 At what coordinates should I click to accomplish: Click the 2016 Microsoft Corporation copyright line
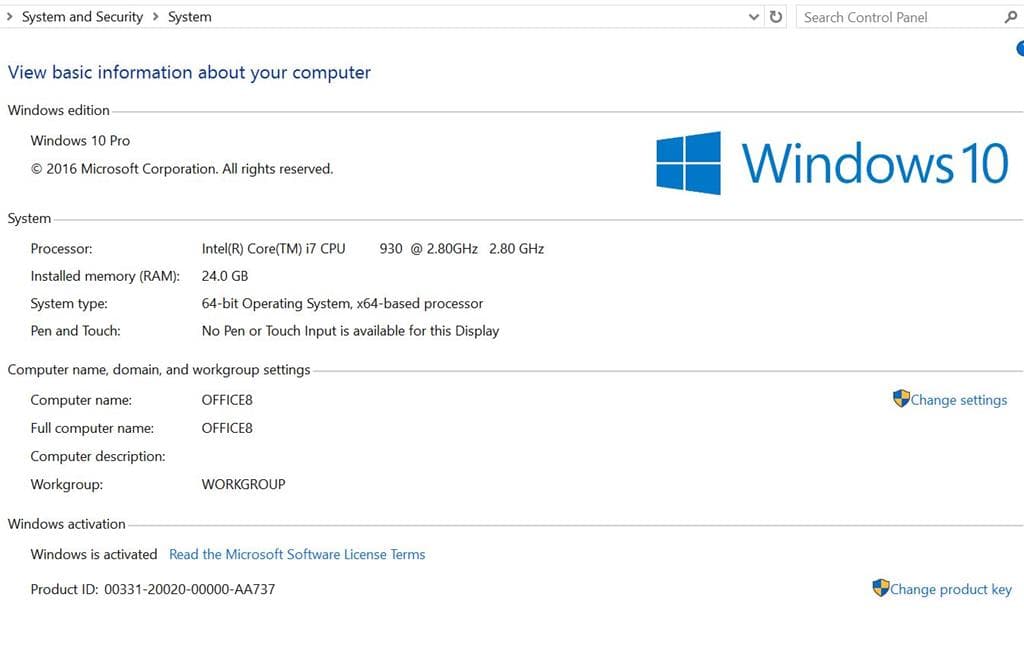[182, 169]
